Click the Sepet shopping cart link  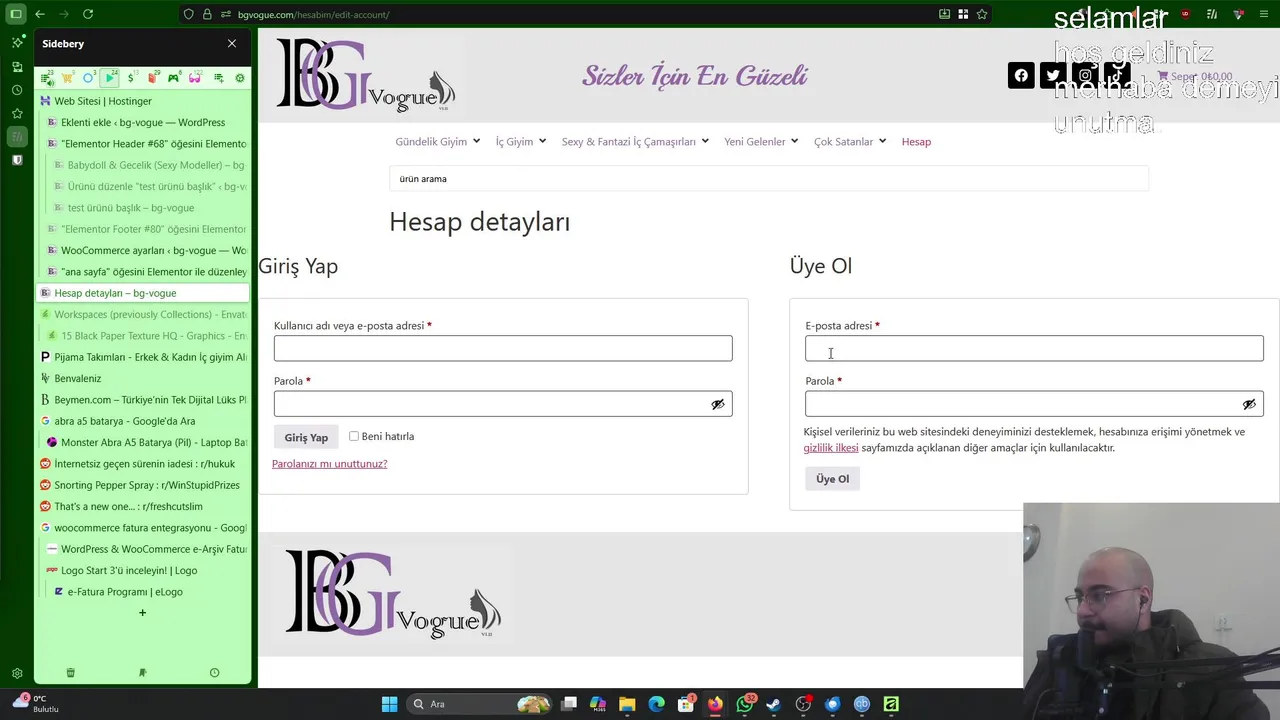pos(1195,76)
